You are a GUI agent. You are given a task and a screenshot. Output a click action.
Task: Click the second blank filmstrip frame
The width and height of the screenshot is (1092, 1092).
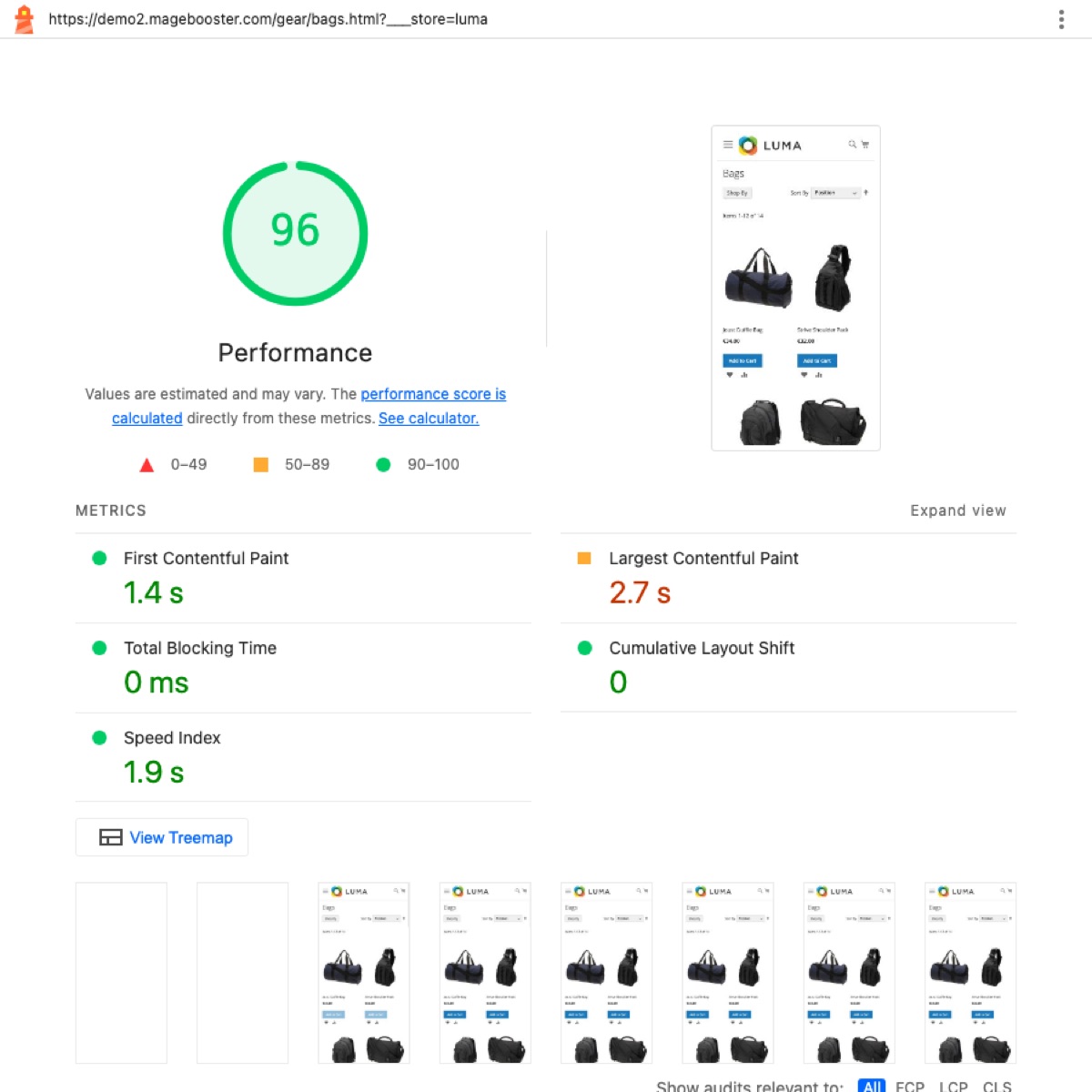(242, 973)
